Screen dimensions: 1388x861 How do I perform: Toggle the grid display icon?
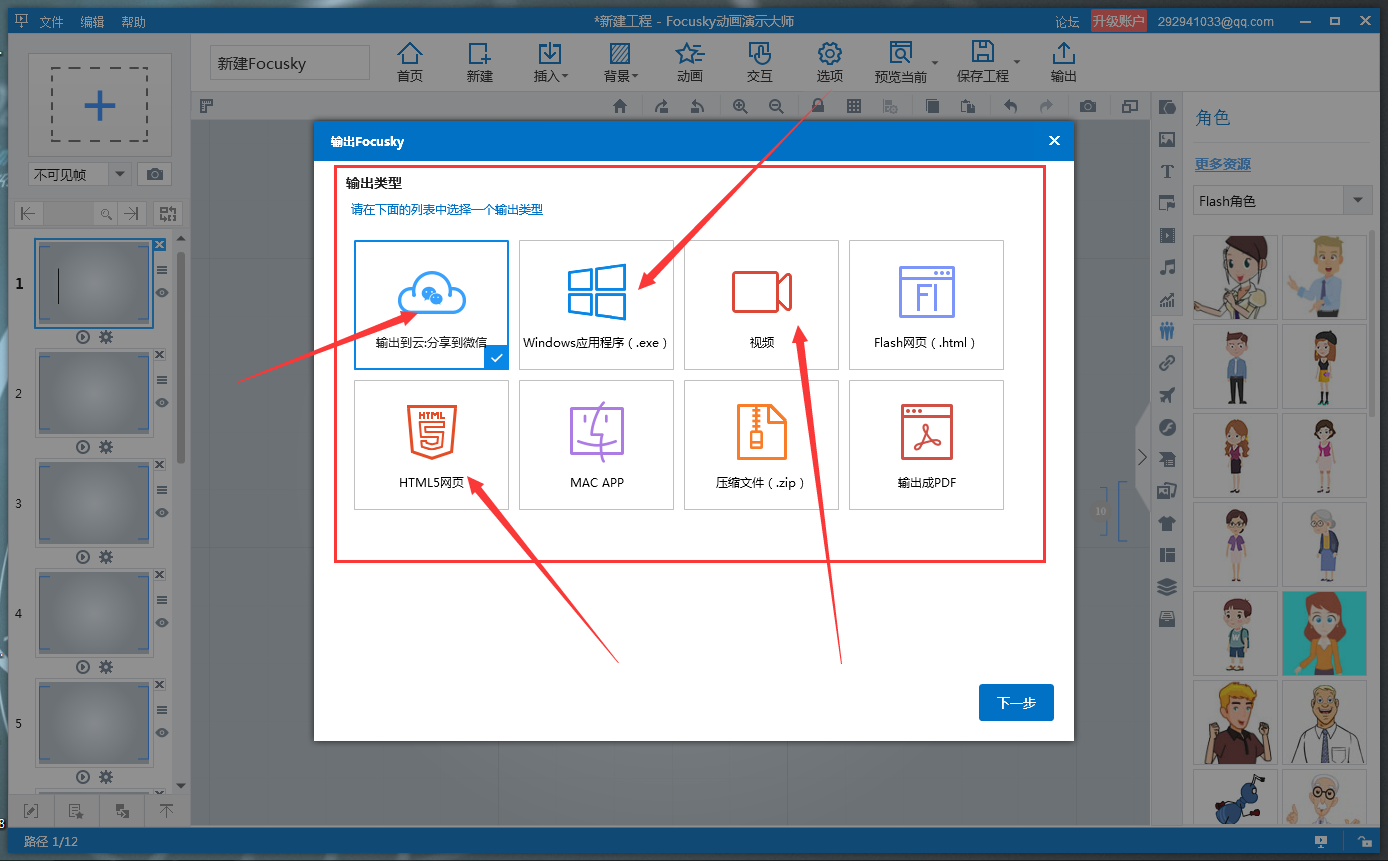click(854, 106)
